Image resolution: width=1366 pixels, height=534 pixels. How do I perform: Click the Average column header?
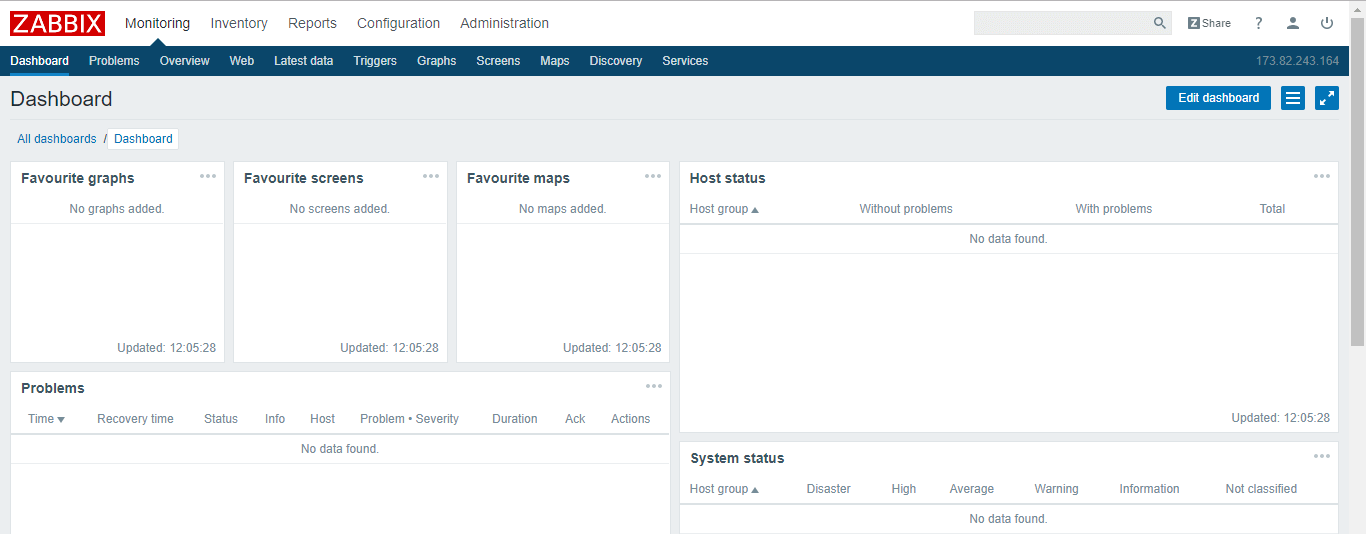click(972, 489)
